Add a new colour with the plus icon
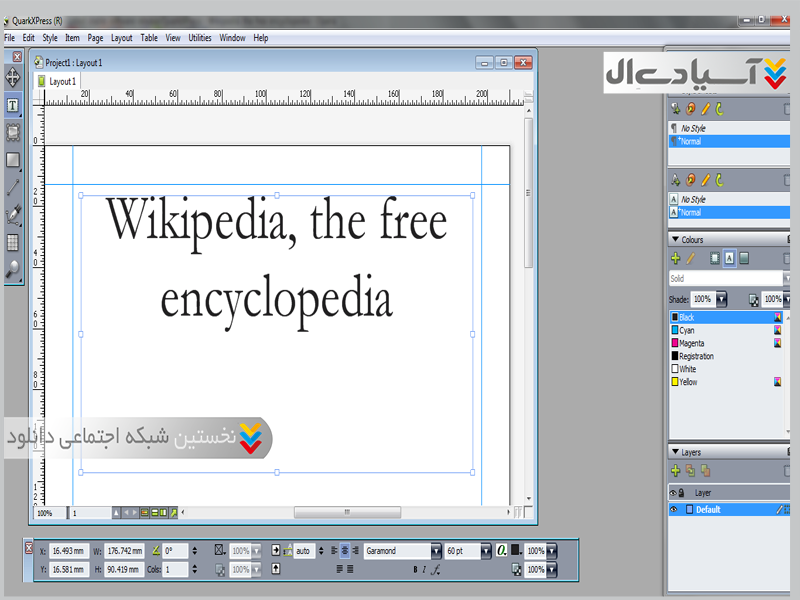 coord(676,258)
